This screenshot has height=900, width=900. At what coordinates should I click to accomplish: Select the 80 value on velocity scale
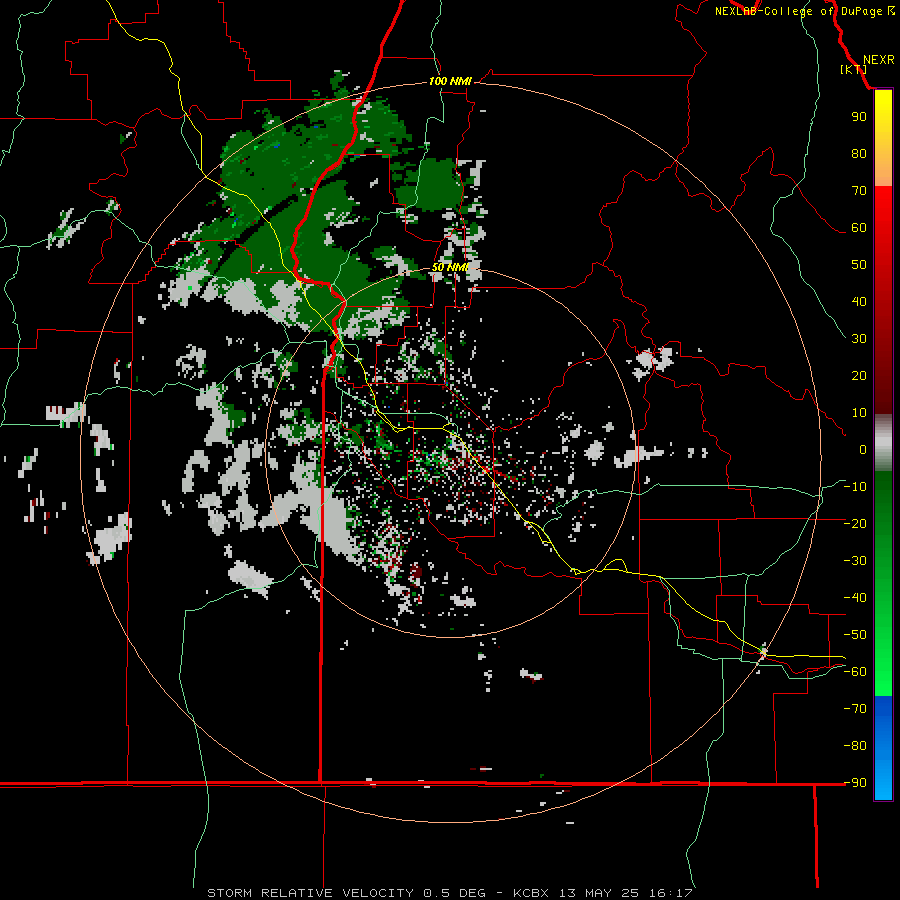(859, 153)
